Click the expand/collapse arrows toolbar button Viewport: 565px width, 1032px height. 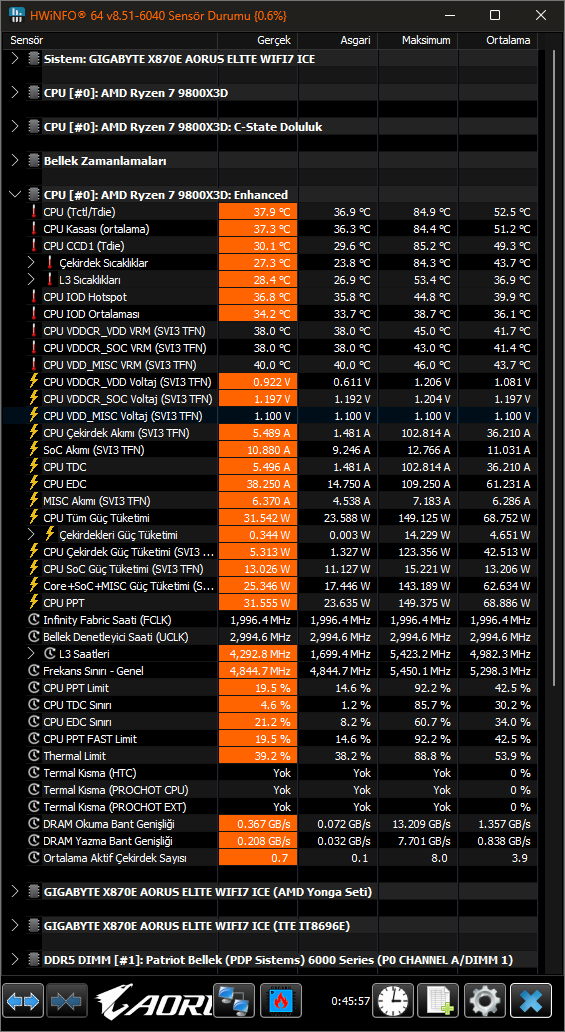pos(23,1001)
